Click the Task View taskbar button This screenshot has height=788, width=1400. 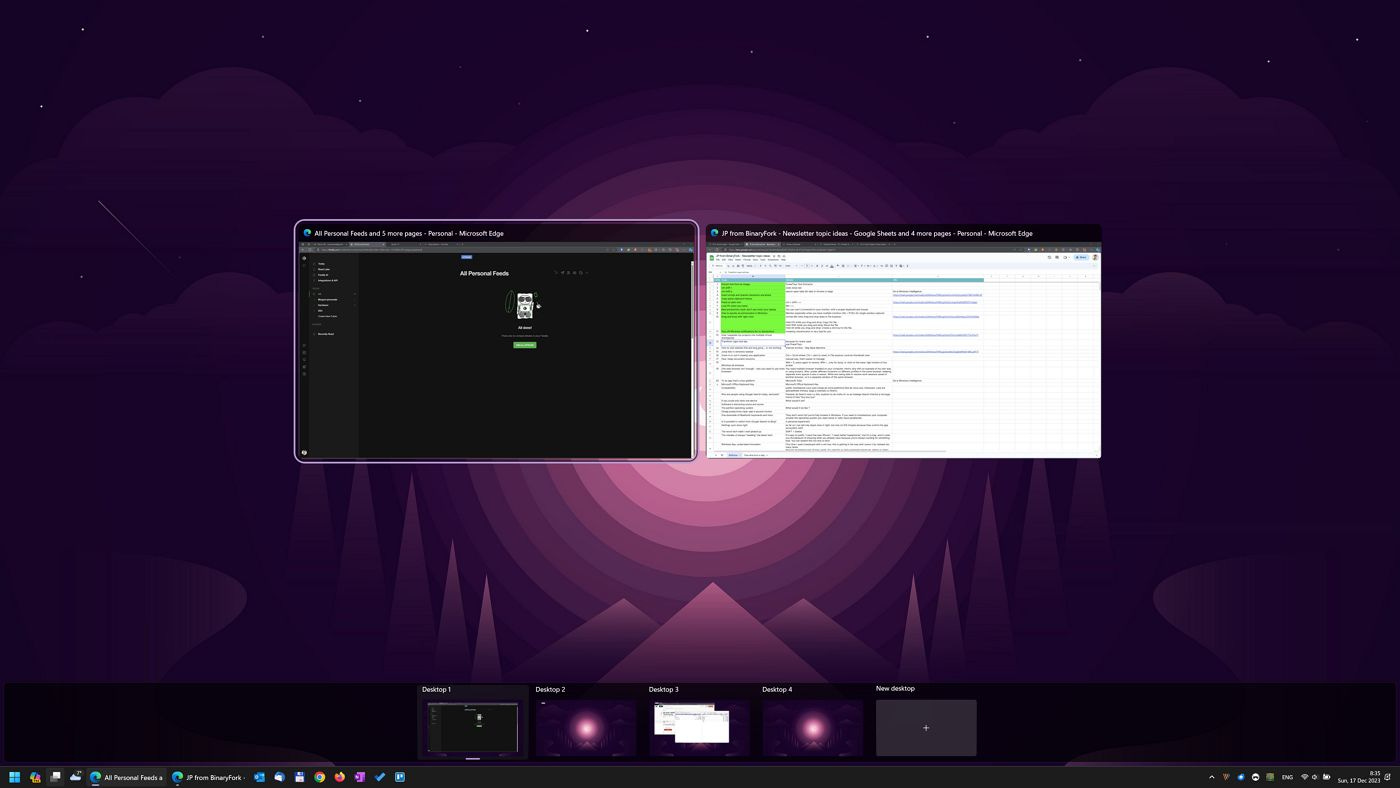[x=55, y=777]
